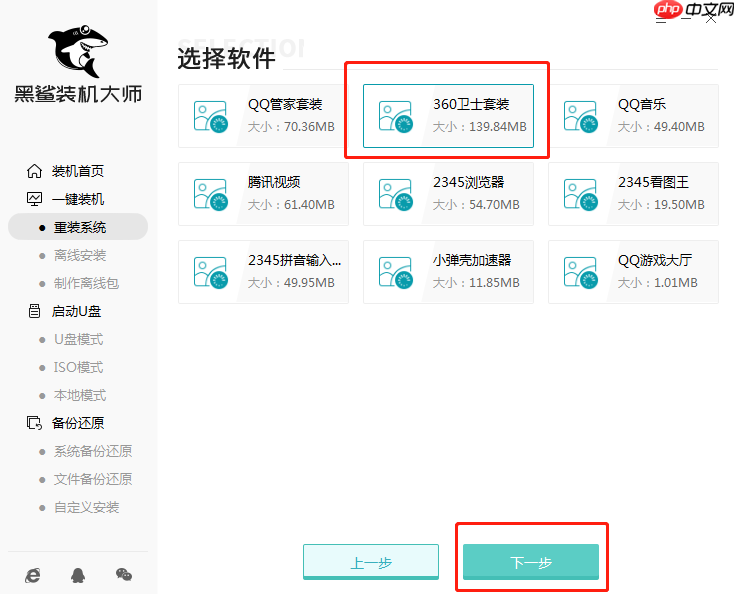
Task: Click the 选择软件 page heading
Action: (x=226, y=59)
